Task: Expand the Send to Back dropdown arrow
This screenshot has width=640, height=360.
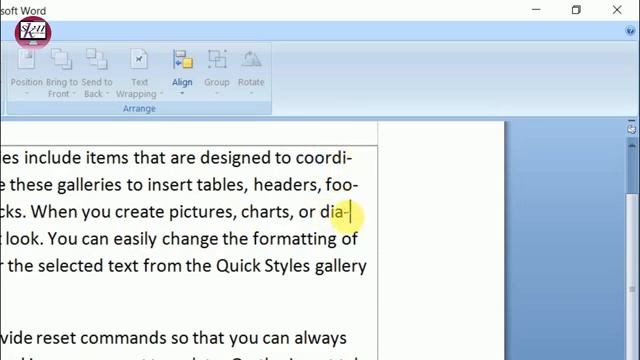Action: coord(107,93)
